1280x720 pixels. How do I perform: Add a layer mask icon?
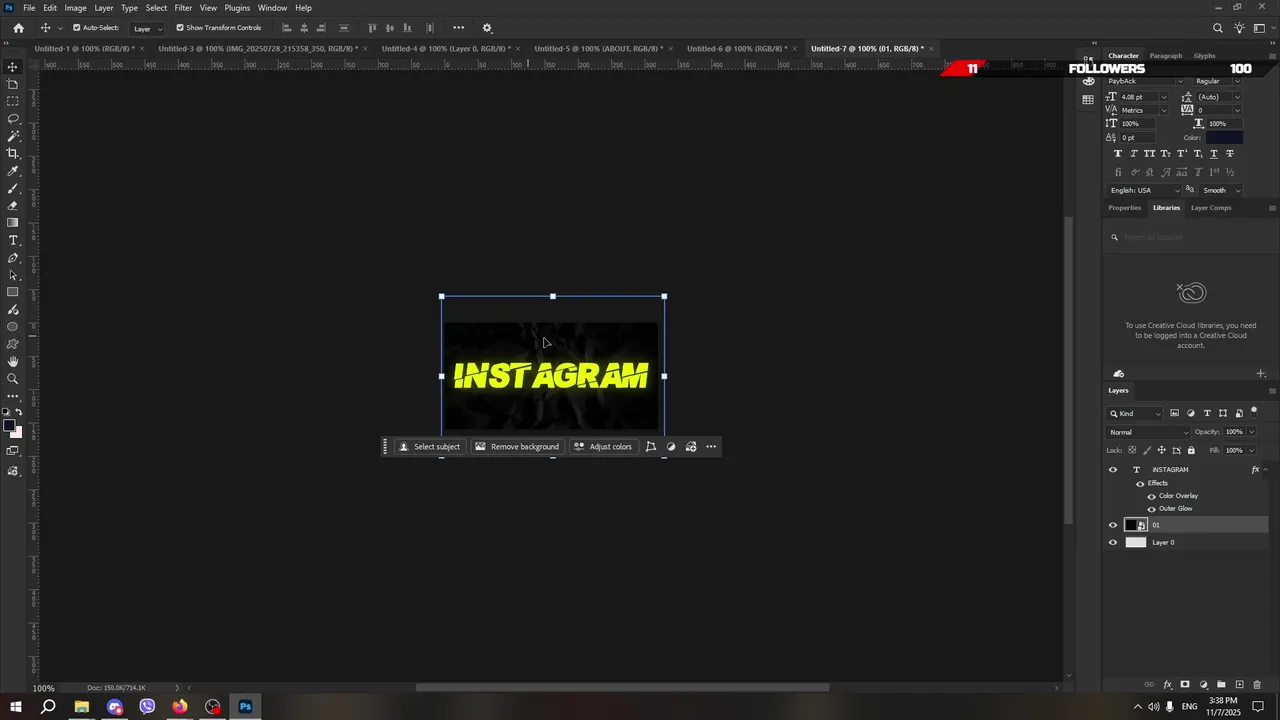pos(1185,685)
